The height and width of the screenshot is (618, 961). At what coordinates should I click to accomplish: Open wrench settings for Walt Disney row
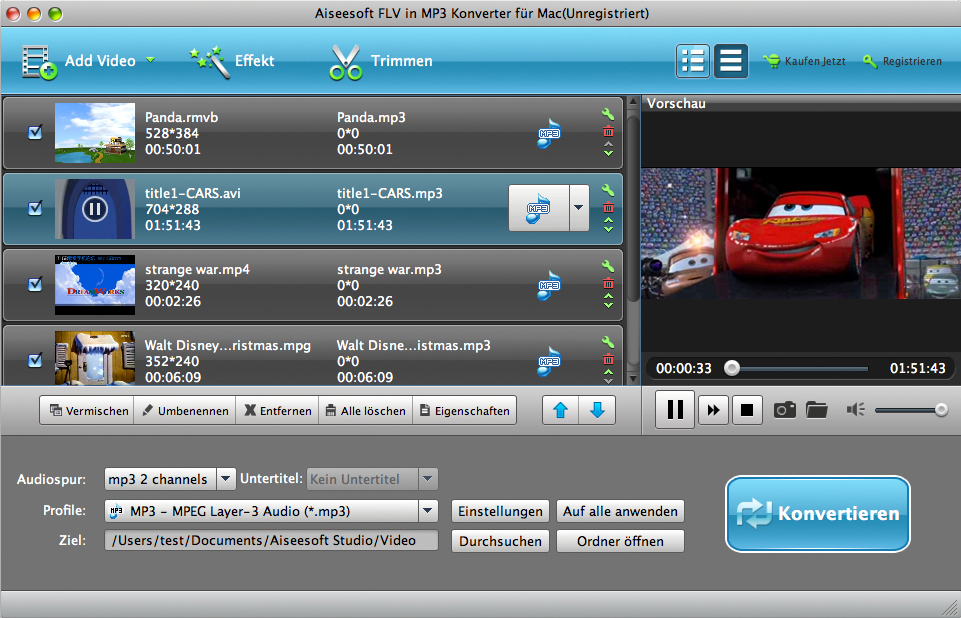608,342
